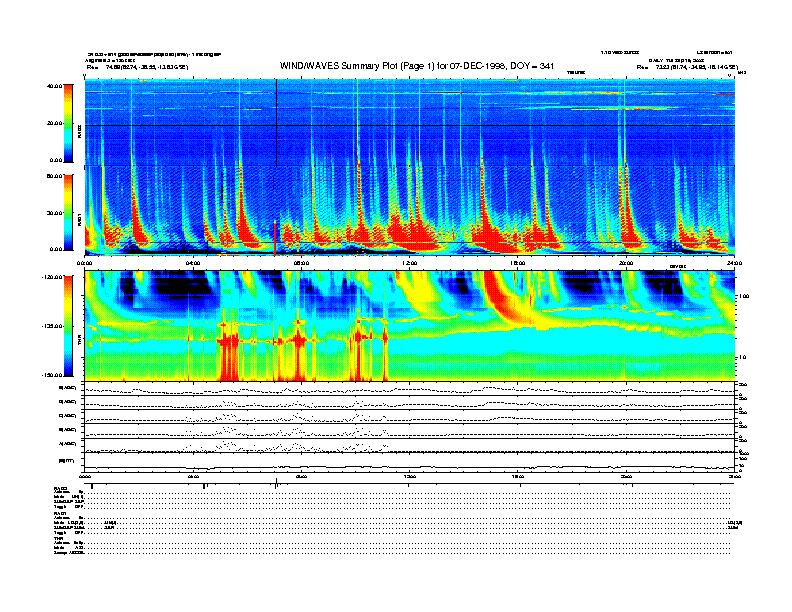The image size is (792, 612).
Task: Click the 04:00 label on the bottom time axis
Action: coord(193,476)
